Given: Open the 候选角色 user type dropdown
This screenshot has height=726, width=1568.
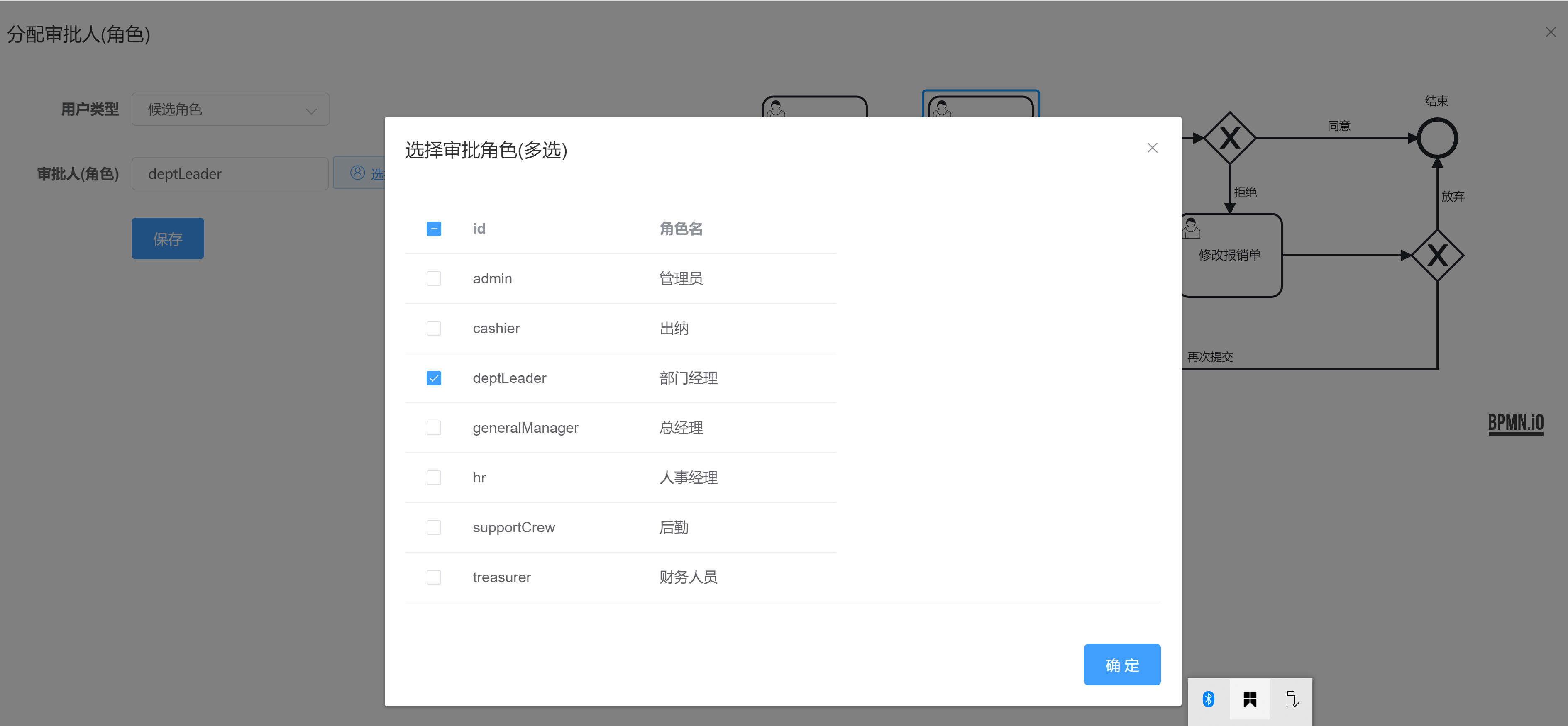Looking at the screenshot, I should pos(230,110).
